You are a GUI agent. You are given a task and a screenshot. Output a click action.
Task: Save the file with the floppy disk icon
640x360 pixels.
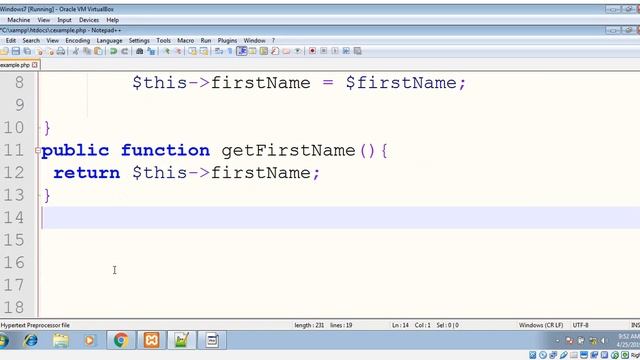pyautogui.click(x=16, y=51)
